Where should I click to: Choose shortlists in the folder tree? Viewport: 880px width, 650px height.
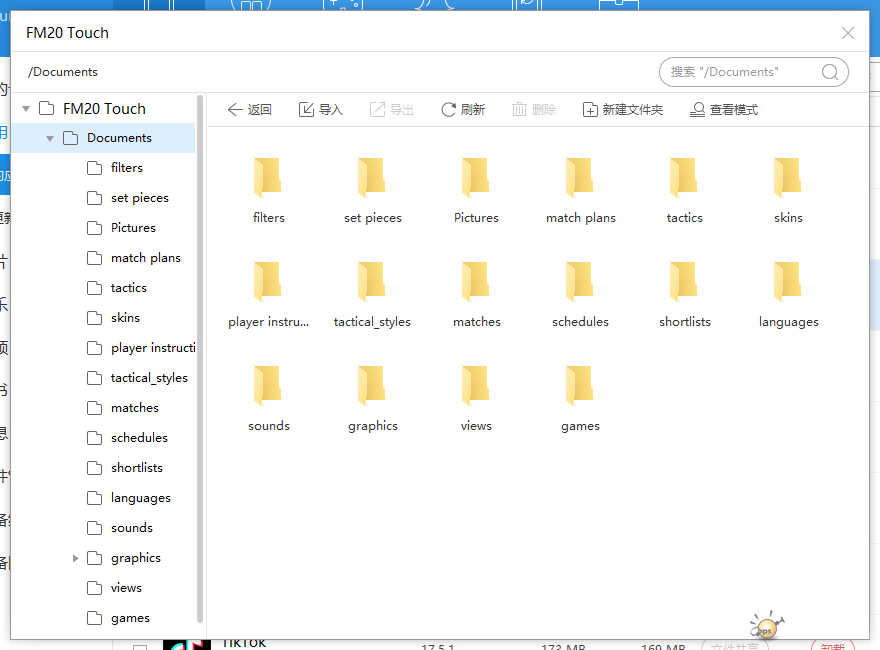pos(137,468)
